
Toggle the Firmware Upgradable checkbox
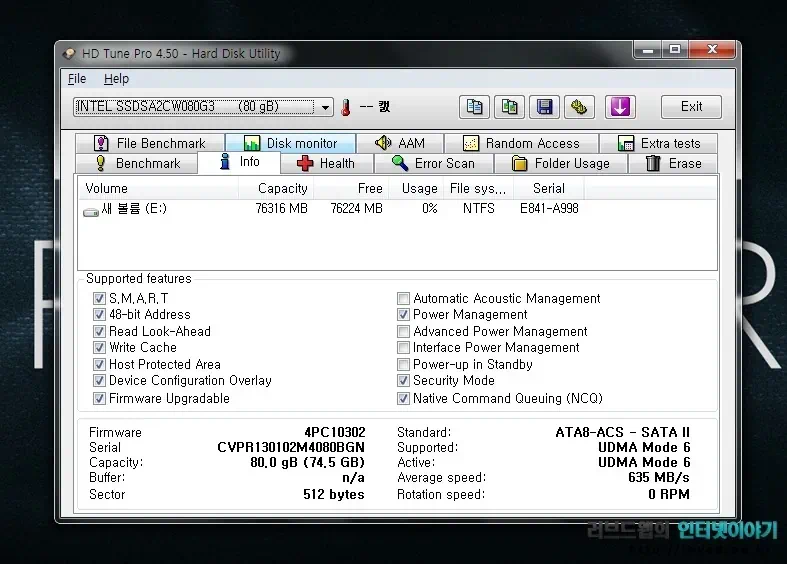[99, 398]
